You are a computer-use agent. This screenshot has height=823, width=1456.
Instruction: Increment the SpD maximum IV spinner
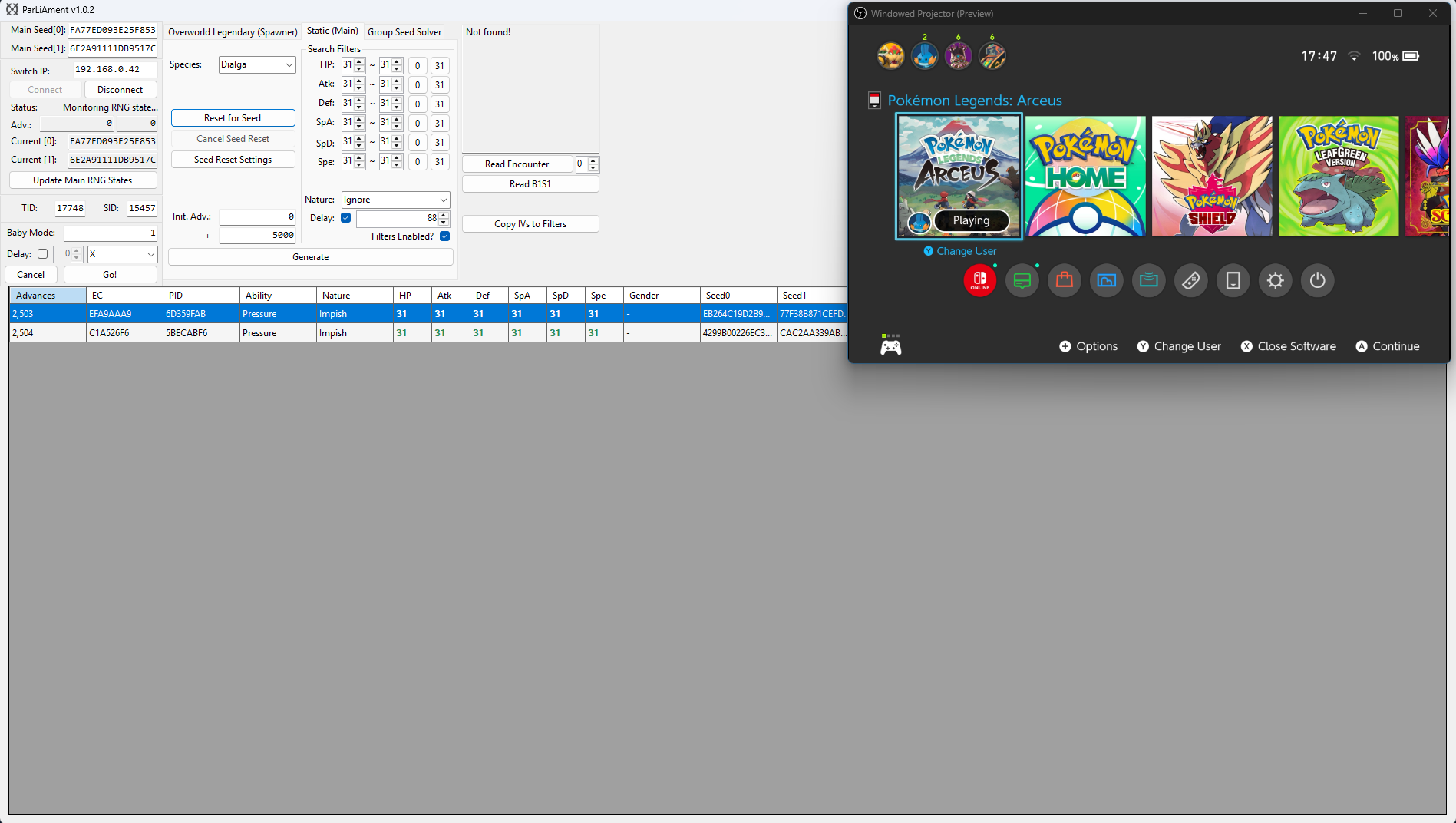click(x=397, y=139)
